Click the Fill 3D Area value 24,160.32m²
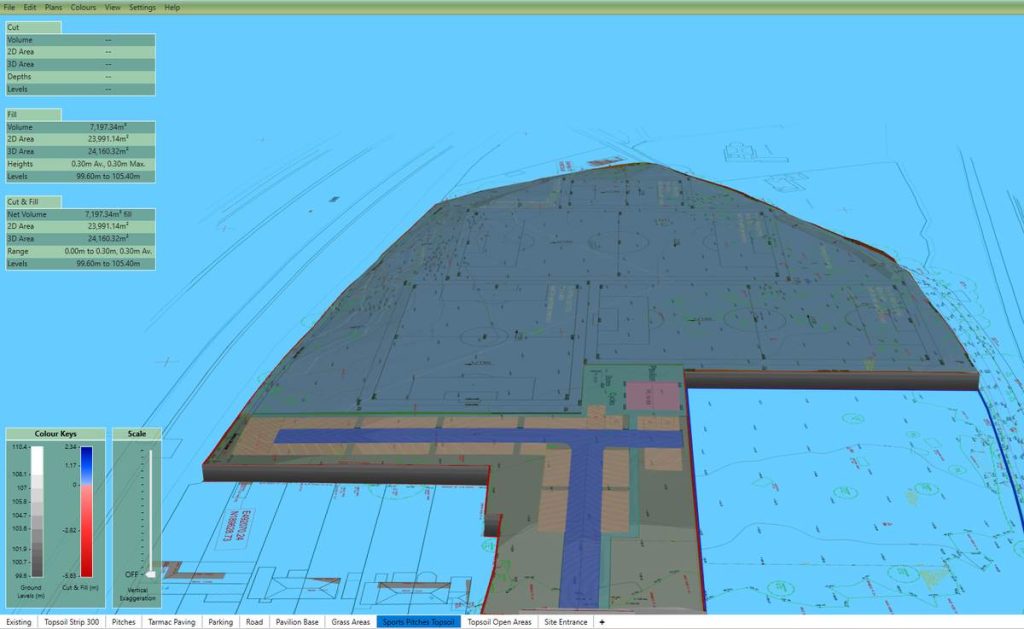The height and width of the screenshot is (629, 1024). point(108,152)
